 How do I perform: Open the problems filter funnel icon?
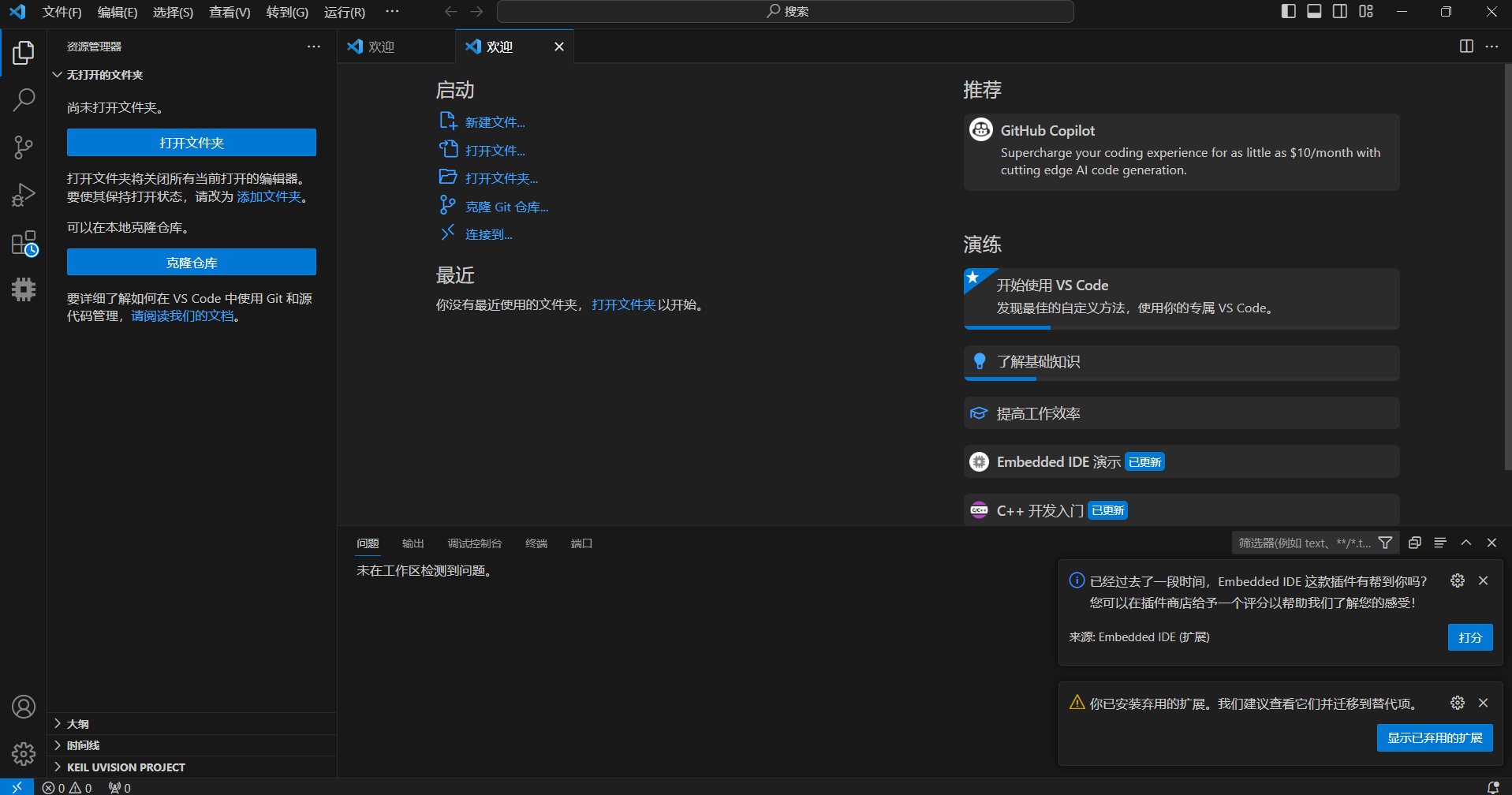pyautogui.click(x=1385, y=543)
